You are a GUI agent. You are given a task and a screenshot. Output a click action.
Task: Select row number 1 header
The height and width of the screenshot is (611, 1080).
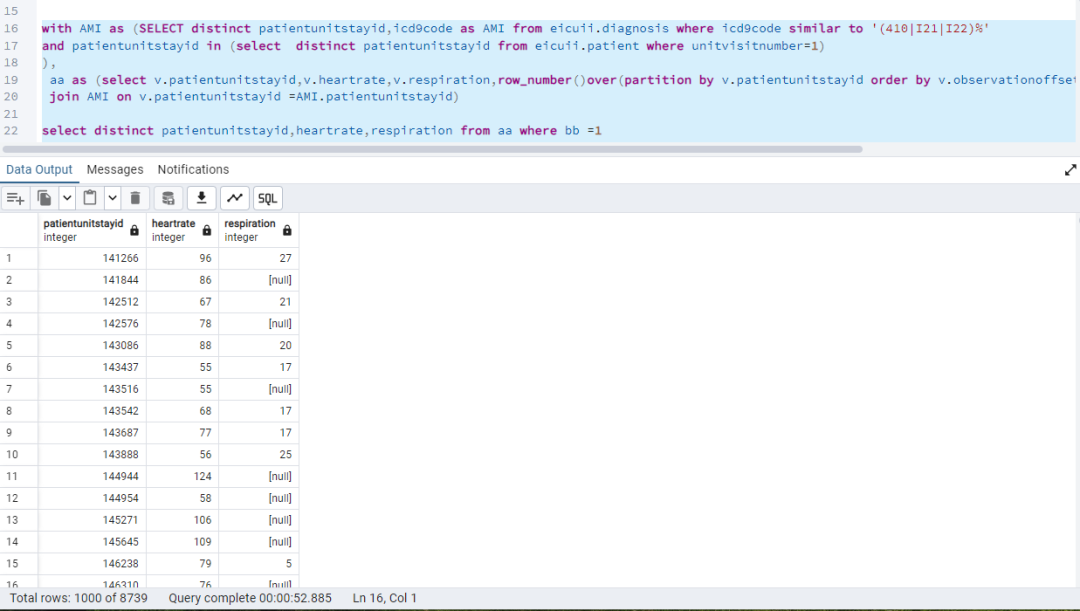coord(19,258)
